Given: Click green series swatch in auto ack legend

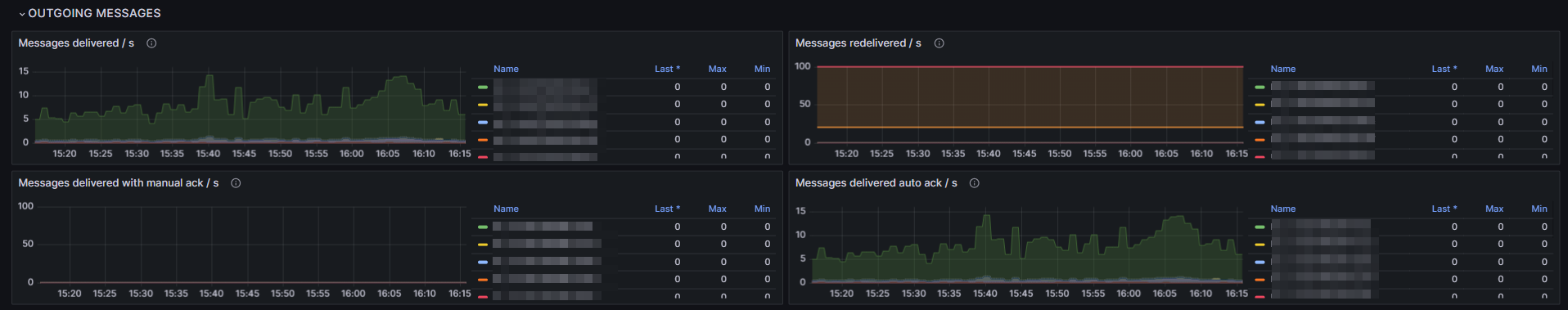Looking at the screenshot, I should (1259, 227).
